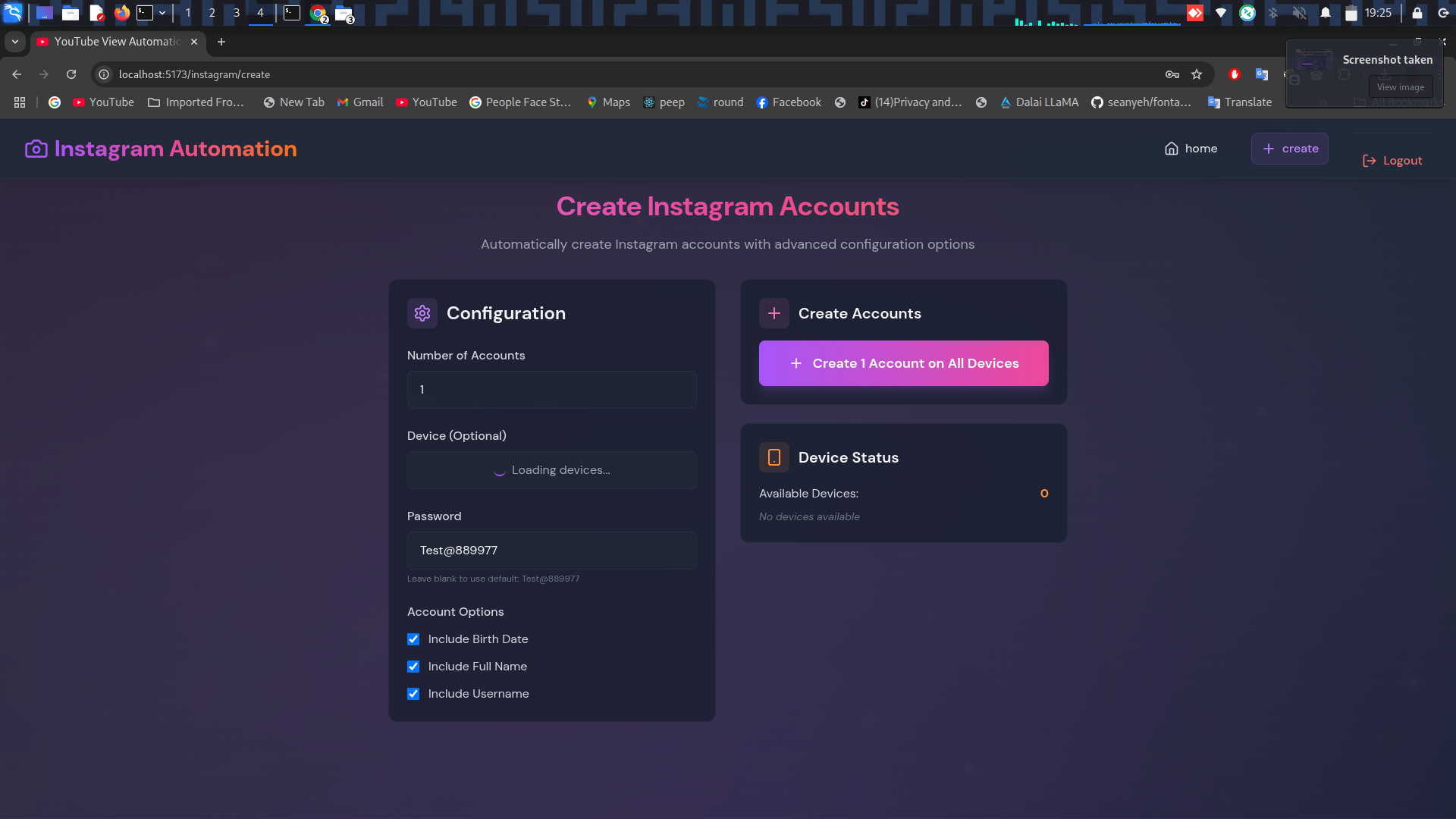Switch to workspace 4
This screenshot has width=1456, height=819.
[x=260, y=13]
